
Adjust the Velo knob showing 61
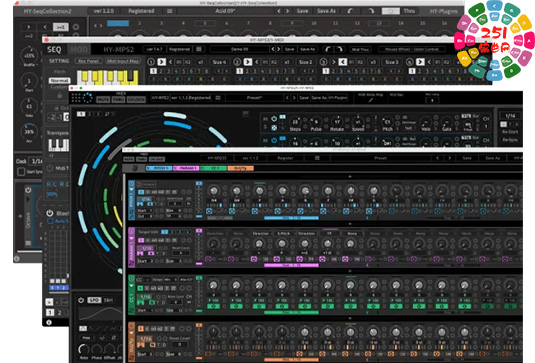pos(29,106)
